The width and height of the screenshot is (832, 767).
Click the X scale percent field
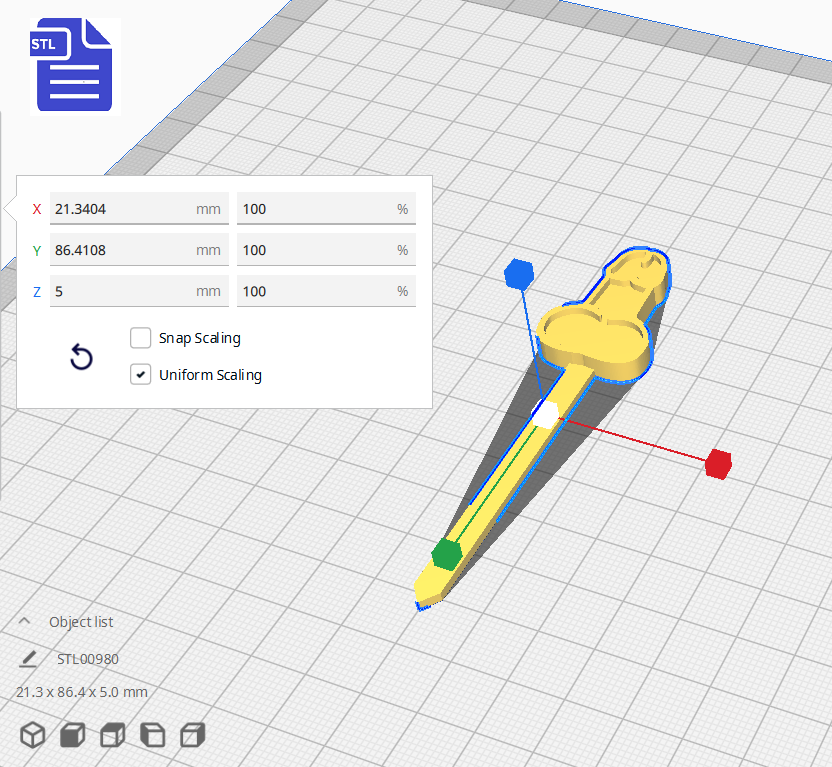point(315,209)
